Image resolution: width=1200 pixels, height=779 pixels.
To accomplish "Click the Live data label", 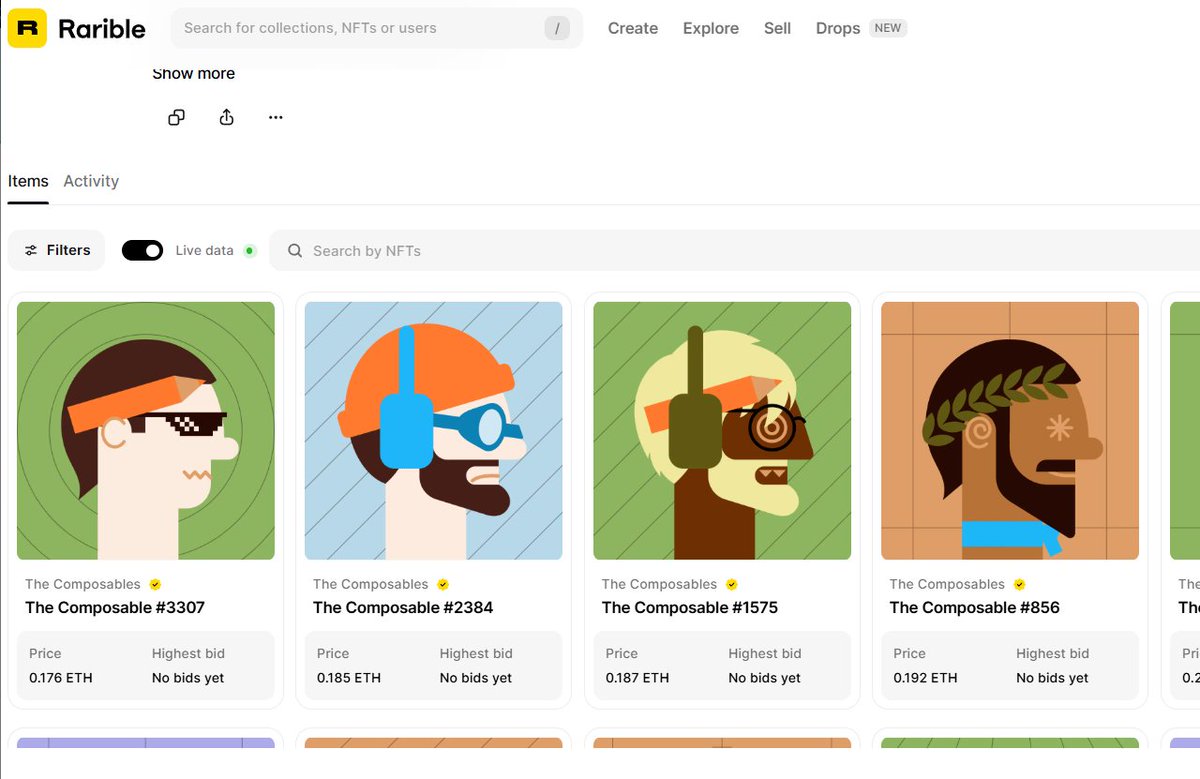I will [x=204, y=251].
